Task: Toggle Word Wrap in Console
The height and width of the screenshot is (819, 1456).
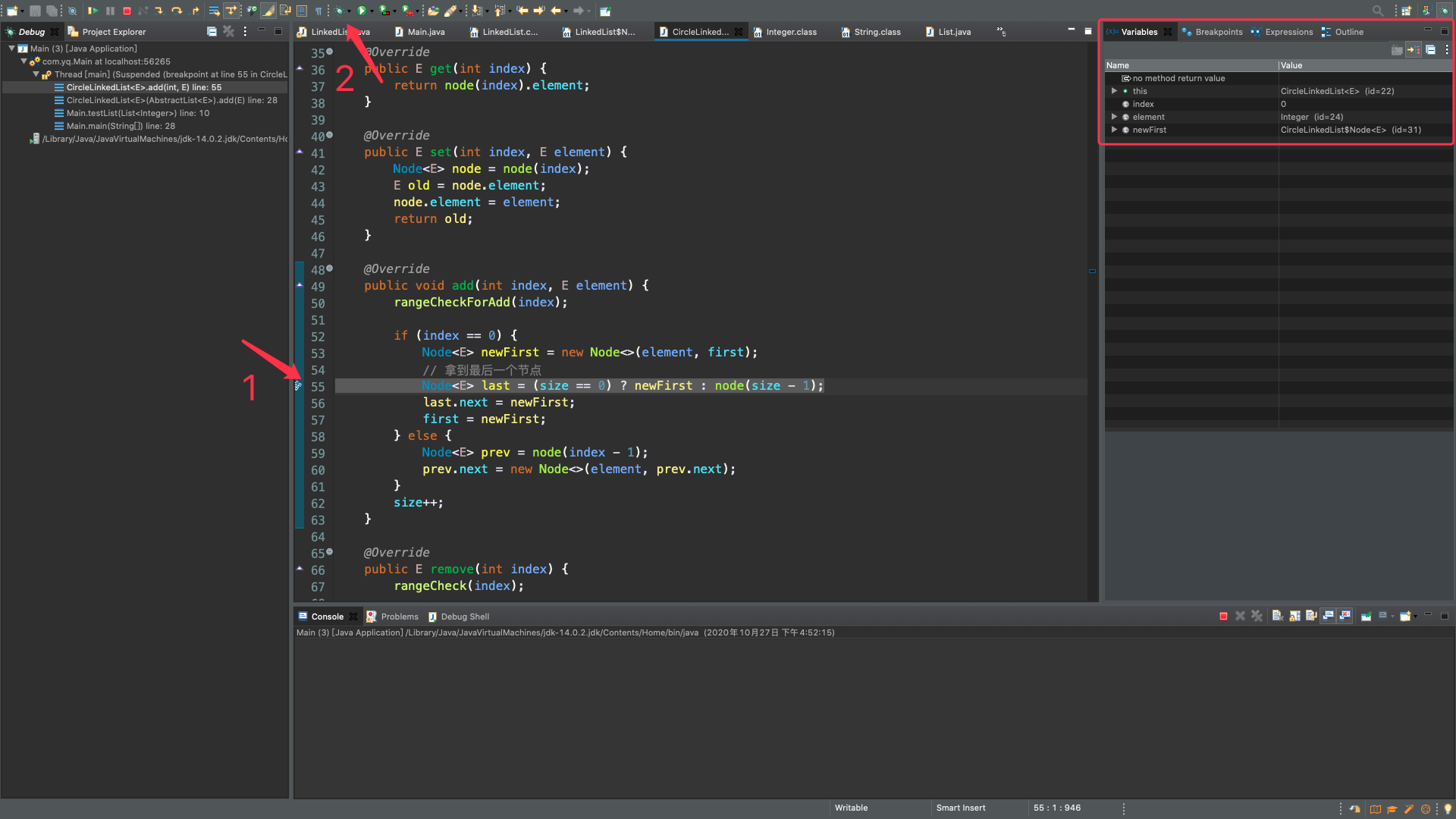Action: pos(1311,616)
